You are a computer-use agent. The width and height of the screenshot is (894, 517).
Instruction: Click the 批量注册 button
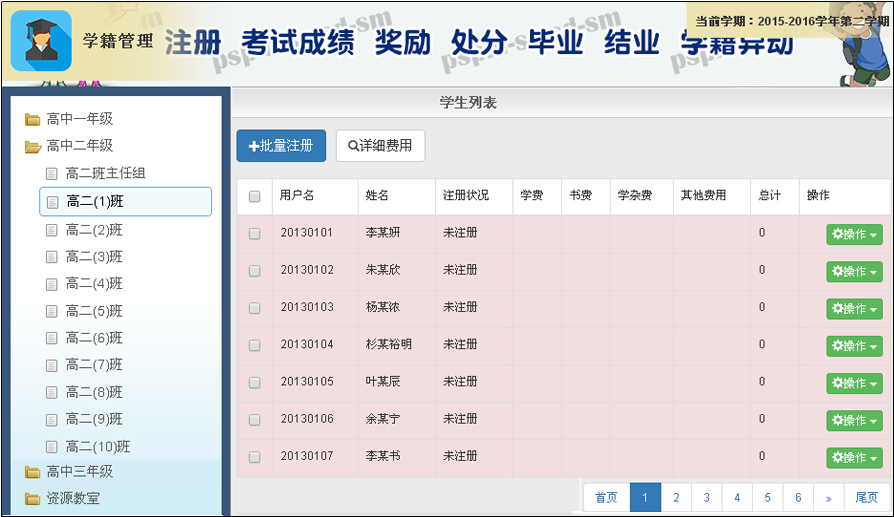281,146
